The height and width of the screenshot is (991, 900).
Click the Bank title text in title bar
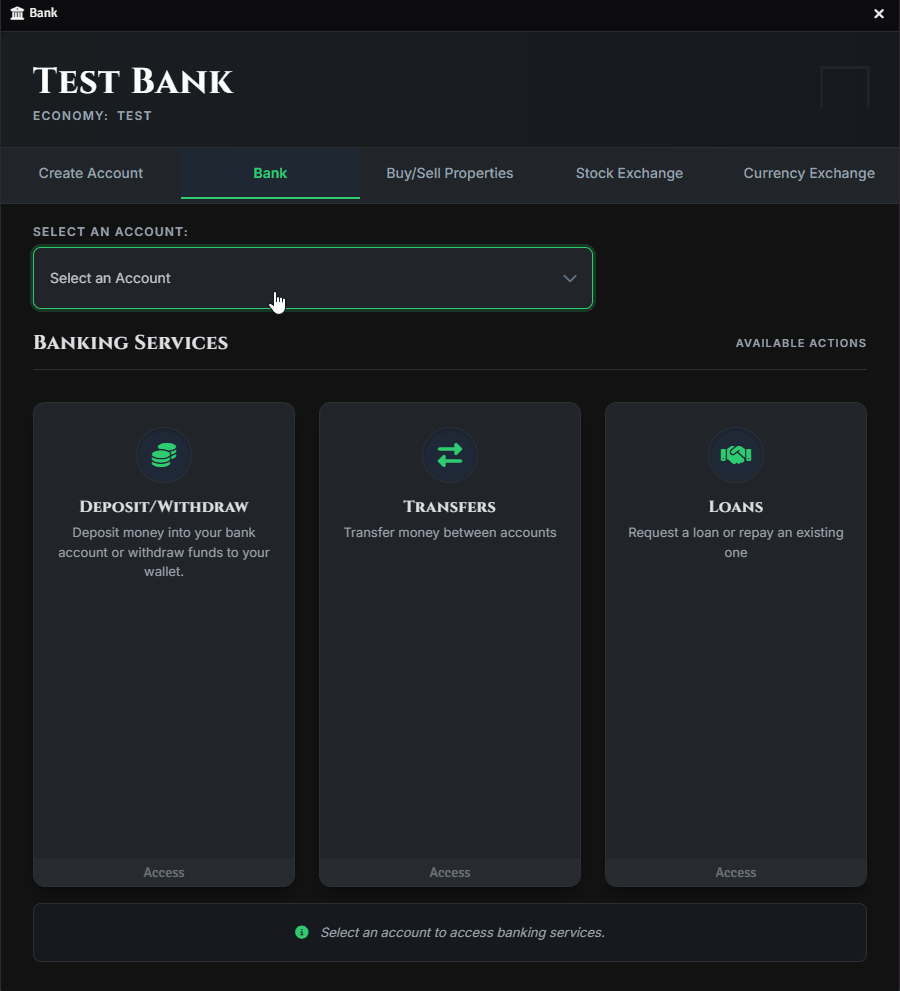click(43, 13)
